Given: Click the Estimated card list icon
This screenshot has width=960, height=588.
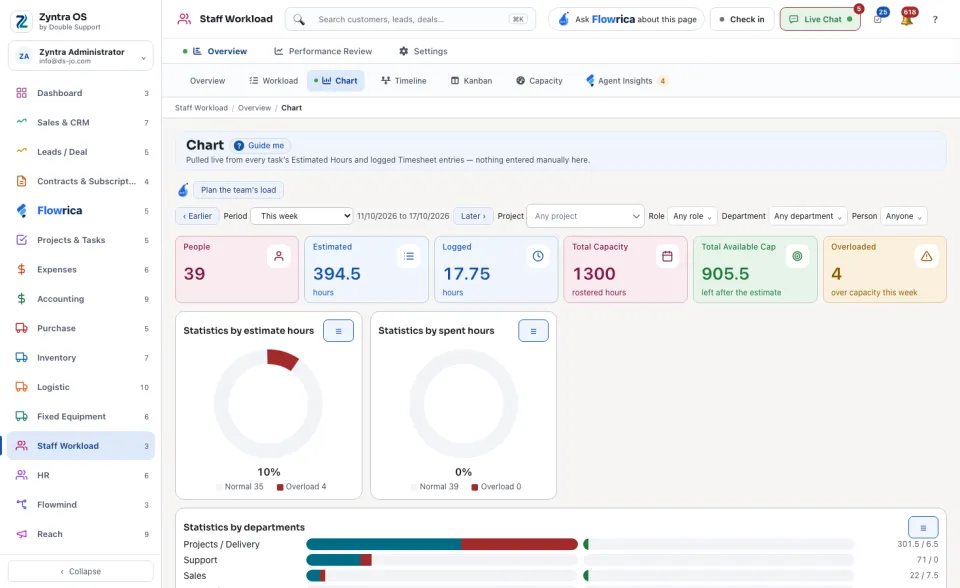Looking at the screenshot, I should (408, 256).
